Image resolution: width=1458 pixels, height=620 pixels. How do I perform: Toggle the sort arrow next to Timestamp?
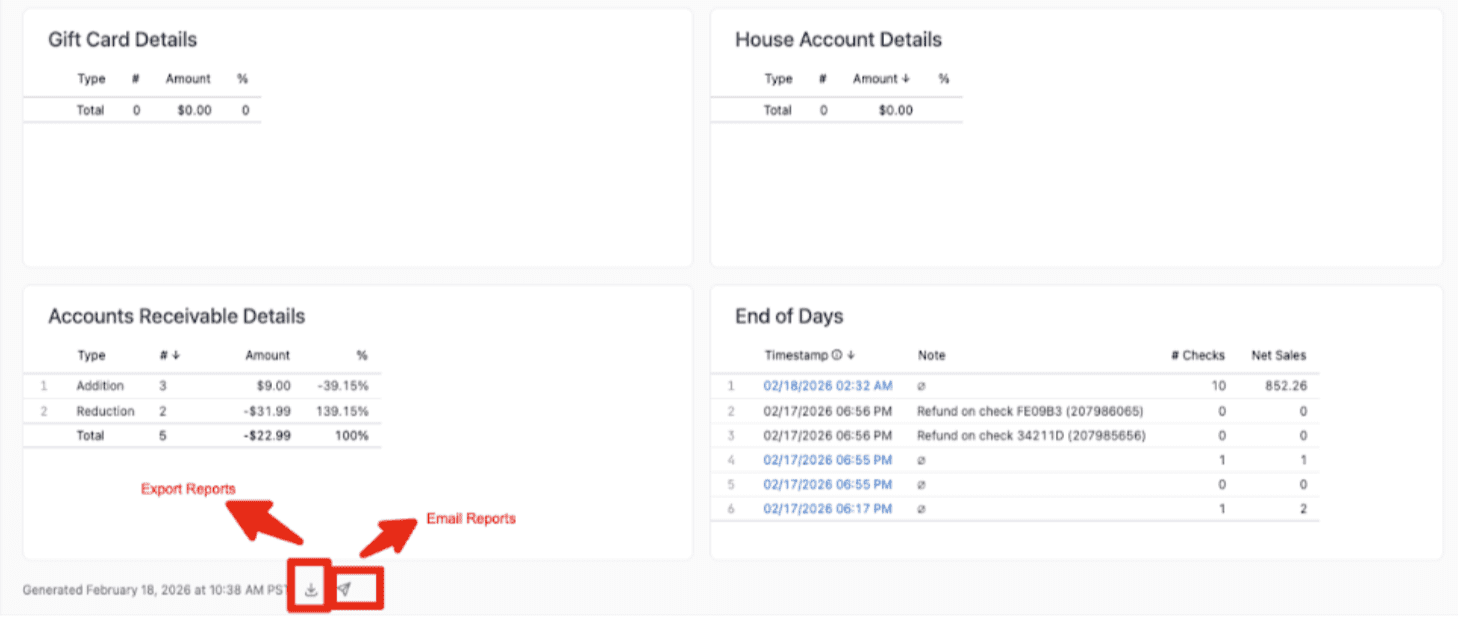tap(852, 355)
